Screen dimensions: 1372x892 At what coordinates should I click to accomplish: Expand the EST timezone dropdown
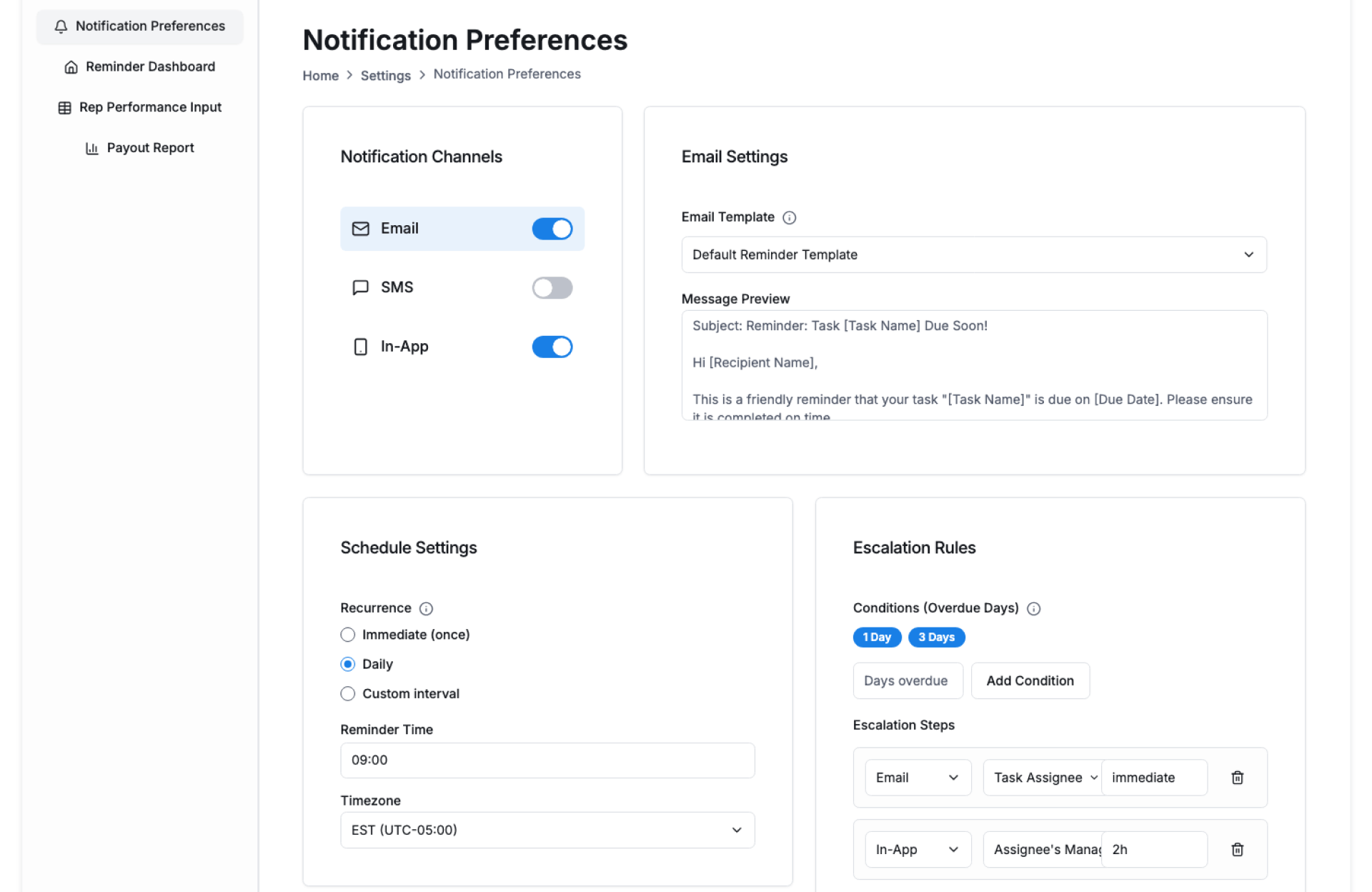coord(547,830)
